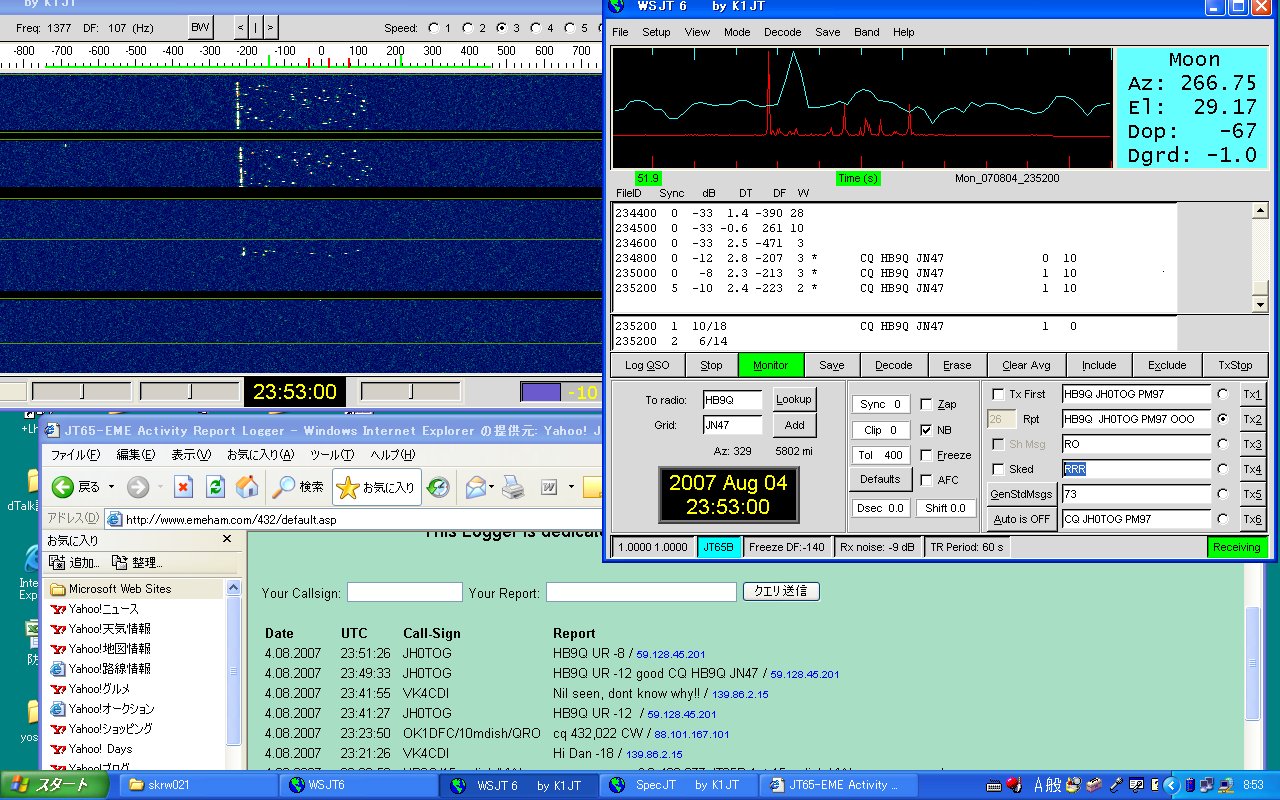Click the IME input mode 'A' icon in the taskbar
This screenshot has height=800, width=1280.
coord(1038,785)
